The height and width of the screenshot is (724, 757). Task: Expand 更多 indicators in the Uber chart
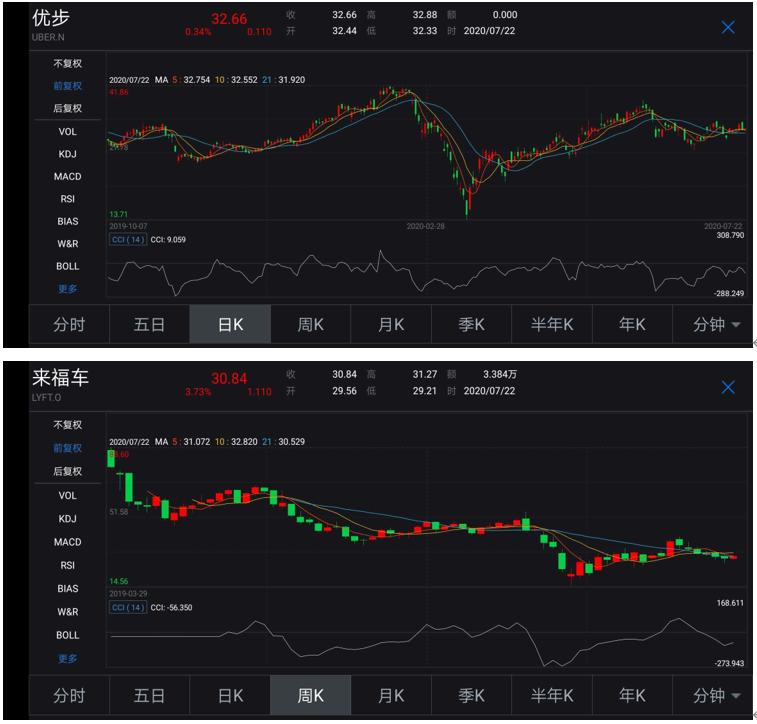tap(68, 289)
